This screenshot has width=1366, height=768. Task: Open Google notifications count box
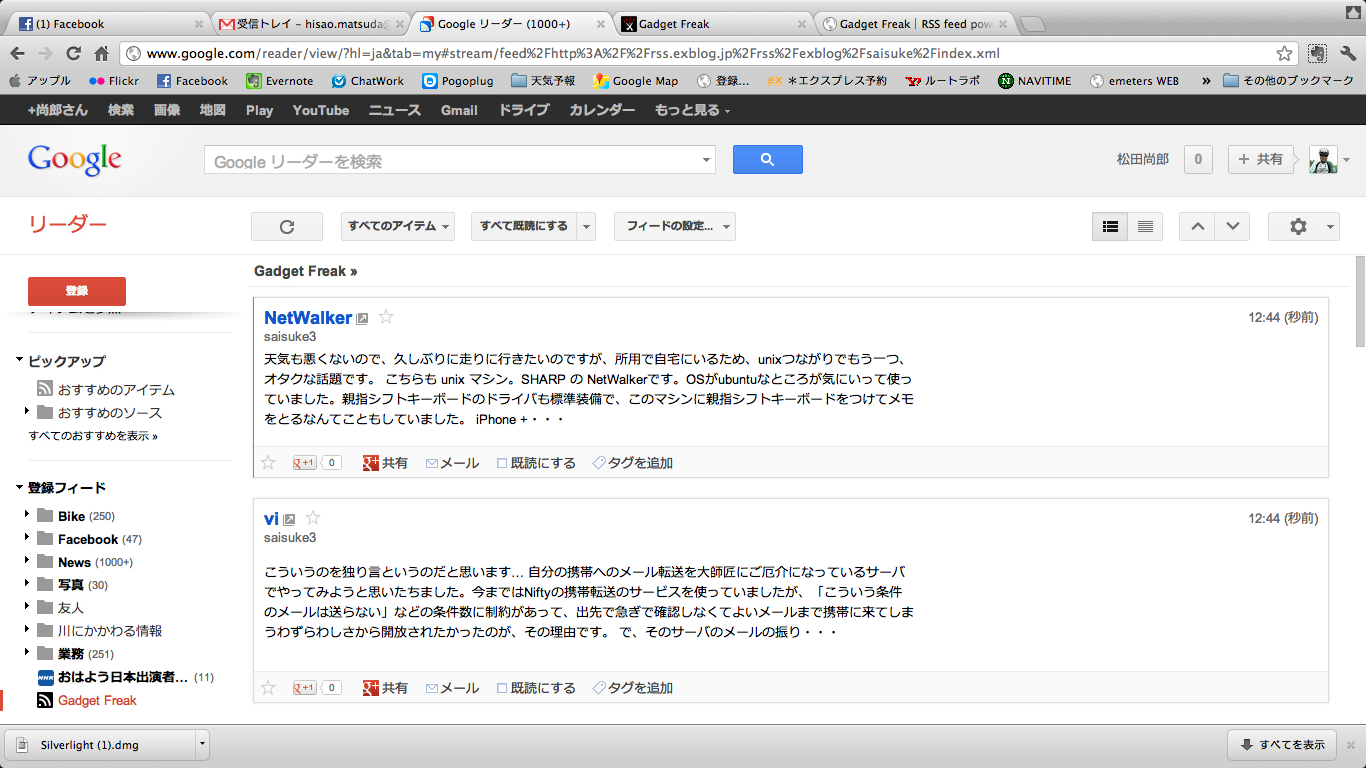click(1198, 159)
